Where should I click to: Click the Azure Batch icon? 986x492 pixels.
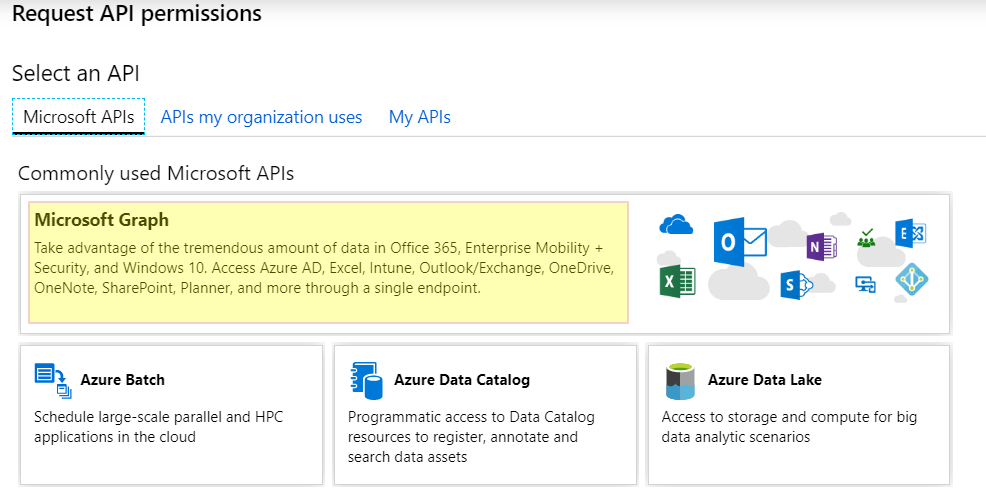coord(53,381)
